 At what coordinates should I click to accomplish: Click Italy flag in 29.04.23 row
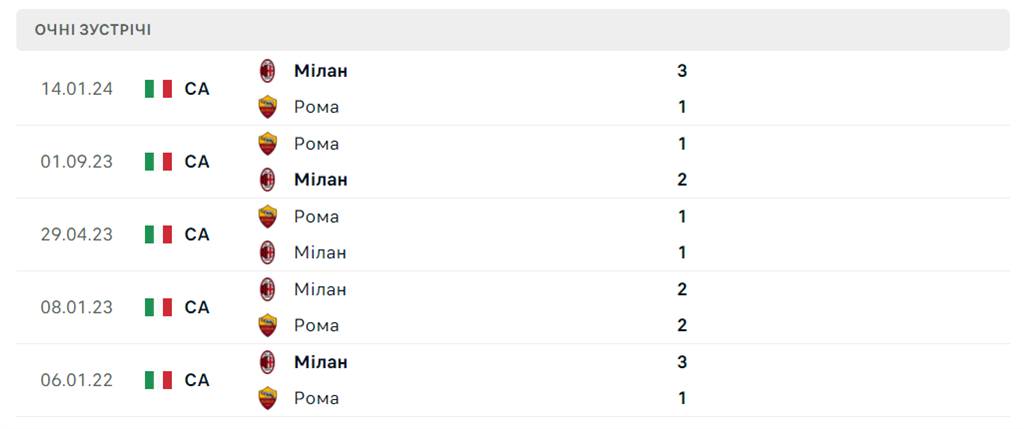coord(158,235)
